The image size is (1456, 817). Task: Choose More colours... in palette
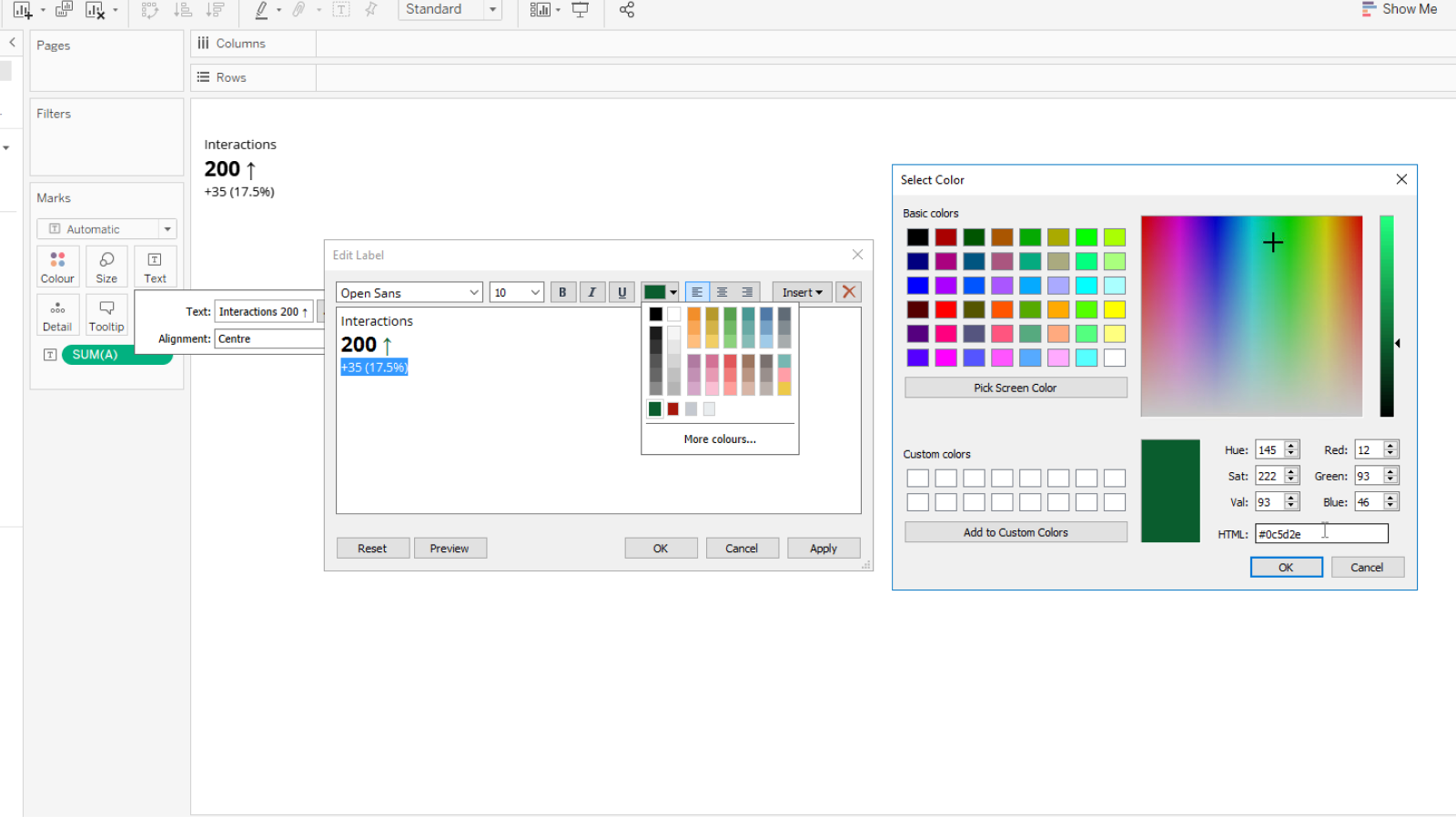pos(720,439)
